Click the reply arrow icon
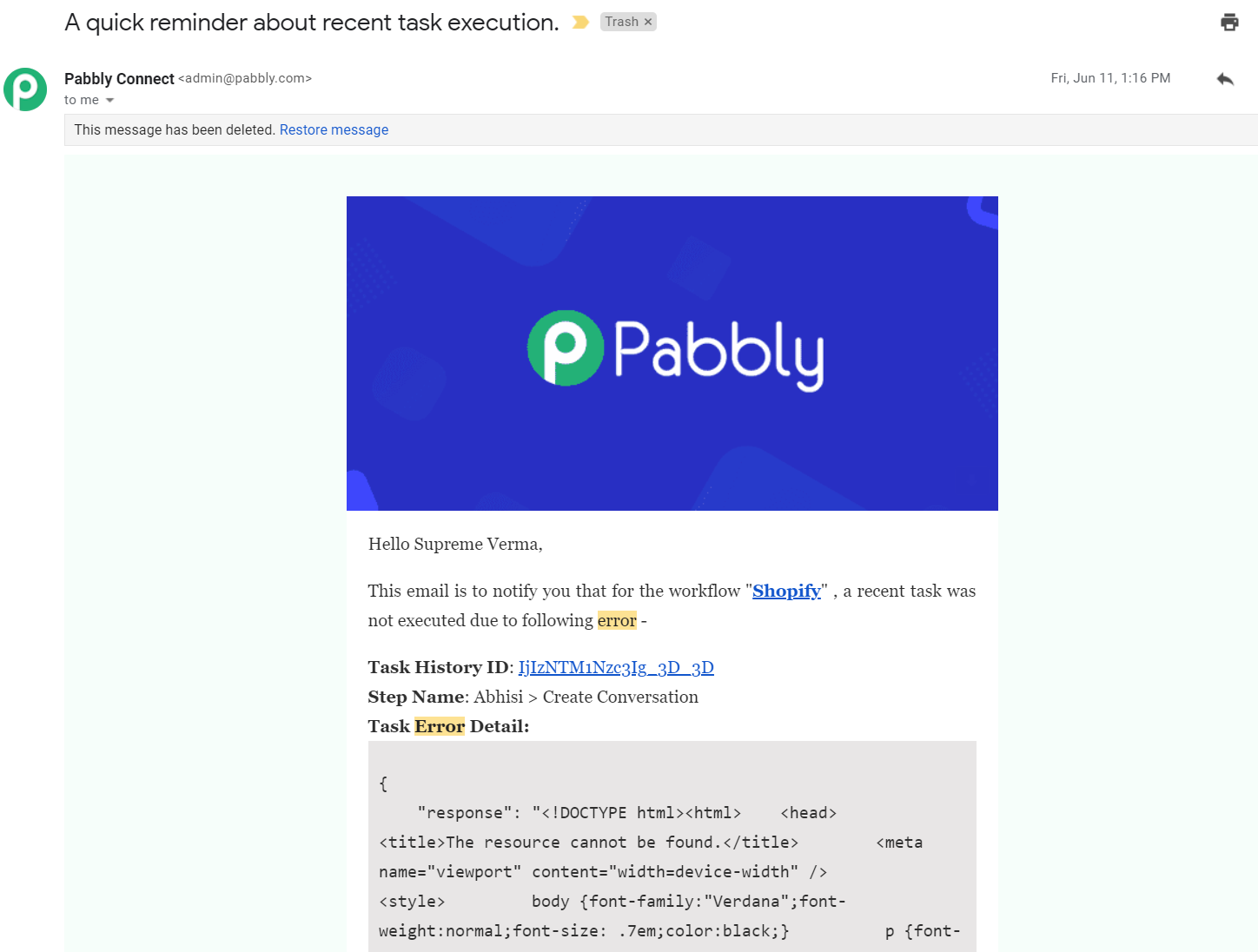 point(1225,79)
